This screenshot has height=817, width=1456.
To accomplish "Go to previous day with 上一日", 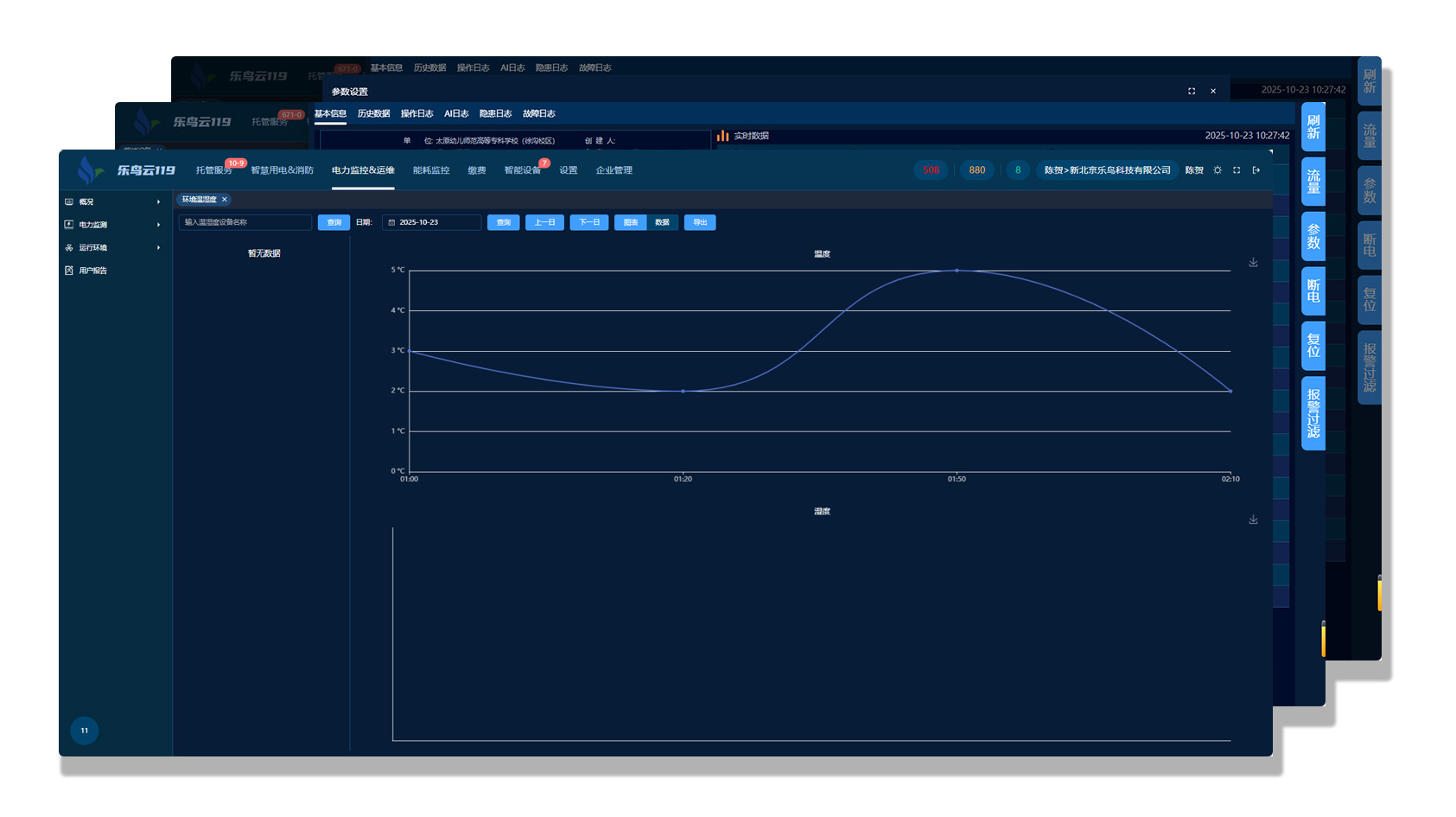I will [x=544, y=223].
